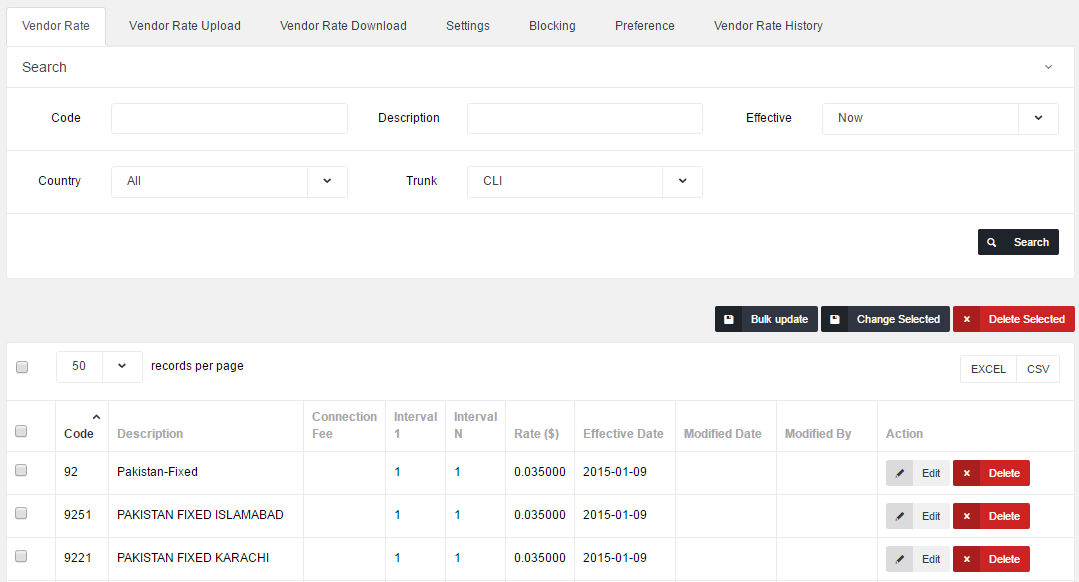
Task: Check the PAKISTAN FIXED ISLAMABAD row checkbox
Action: pos(21,513)
